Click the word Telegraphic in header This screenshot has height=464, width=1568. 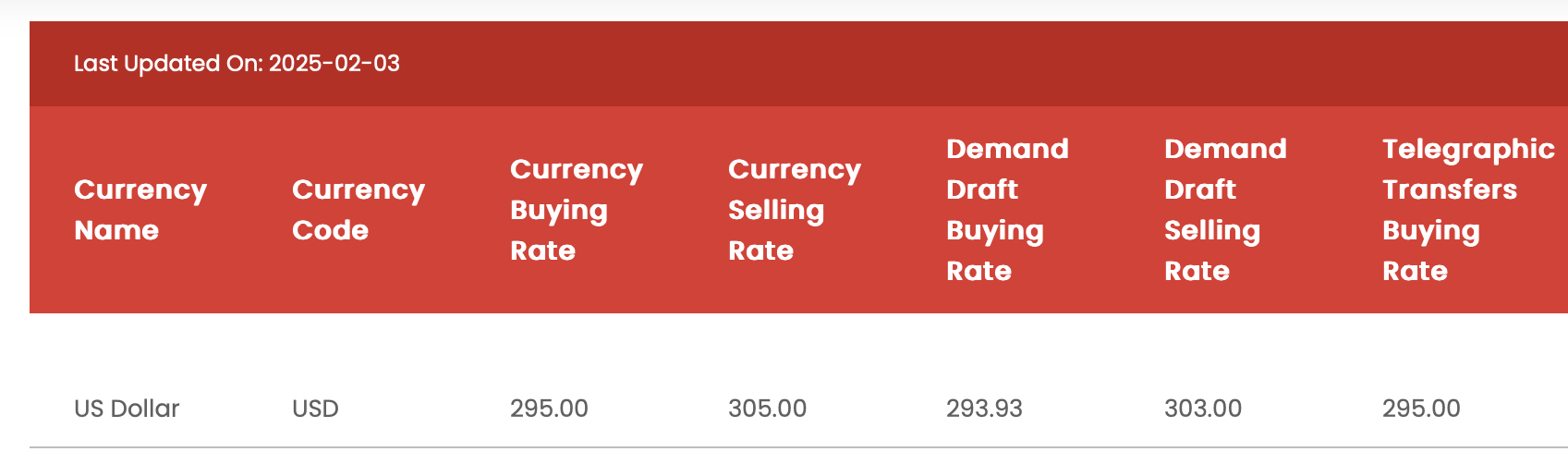tap(1468, 150)
